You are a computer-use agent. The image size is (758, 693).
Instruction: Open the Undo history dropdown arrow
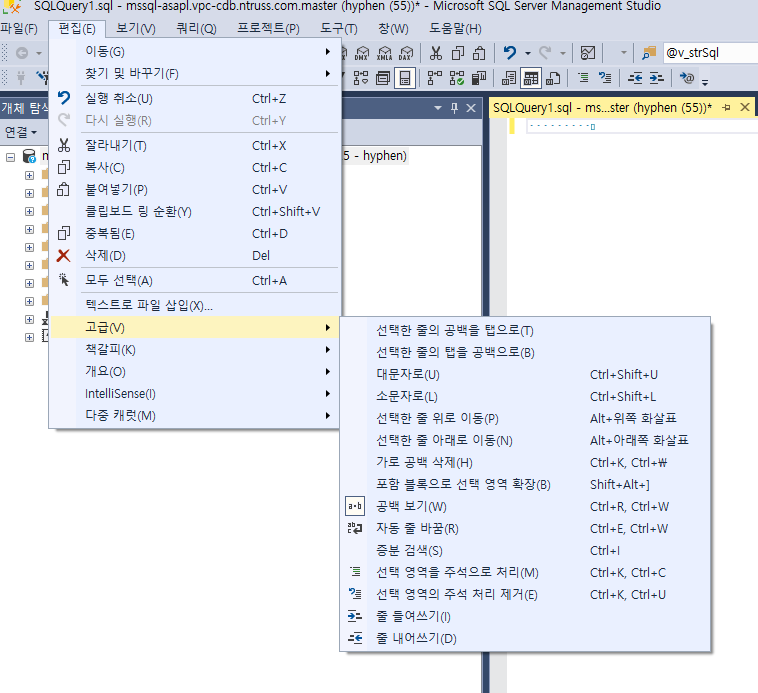pyautogui.click(x=527, y=53)
